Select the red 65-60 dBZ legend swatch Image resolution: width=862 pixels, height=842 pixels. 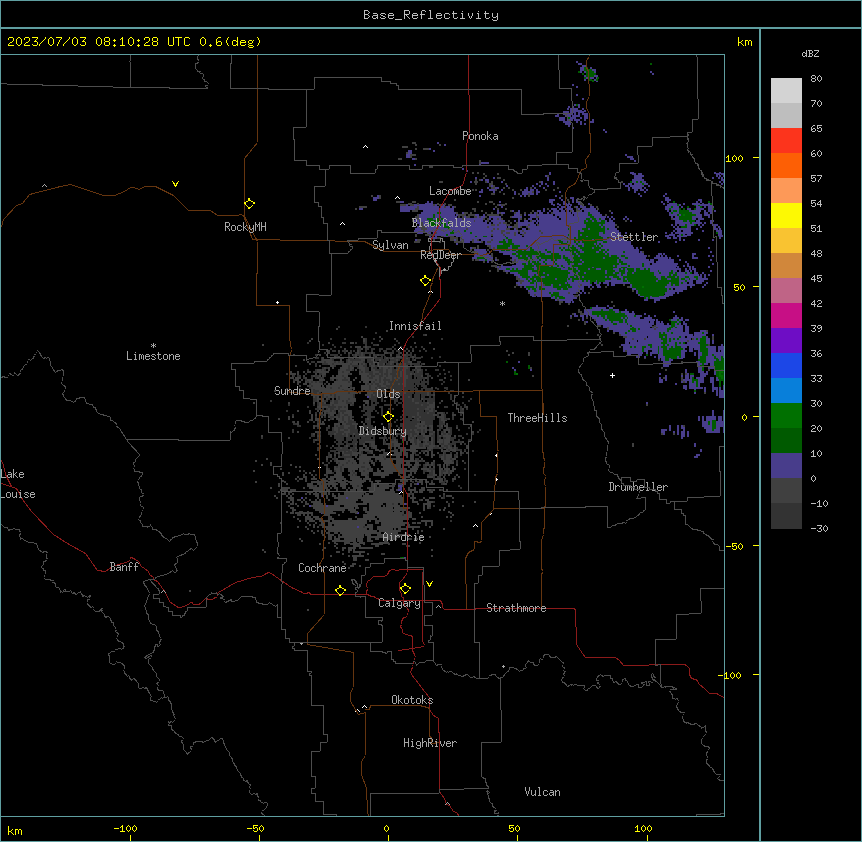(786, 141)
